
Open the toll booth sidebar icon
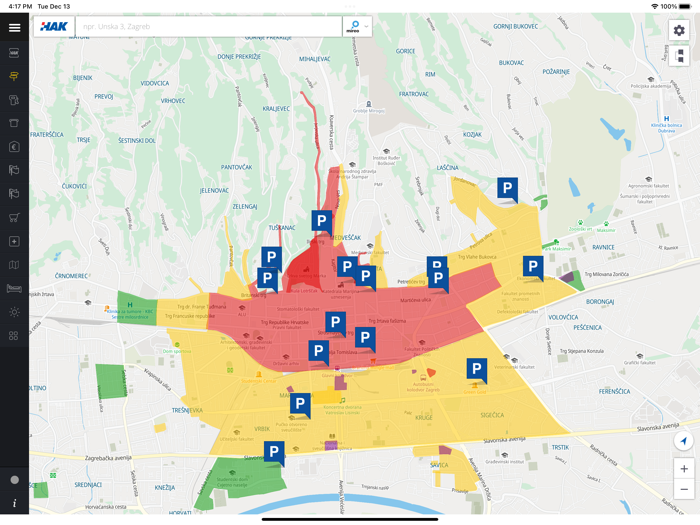(x=14, y=123)
